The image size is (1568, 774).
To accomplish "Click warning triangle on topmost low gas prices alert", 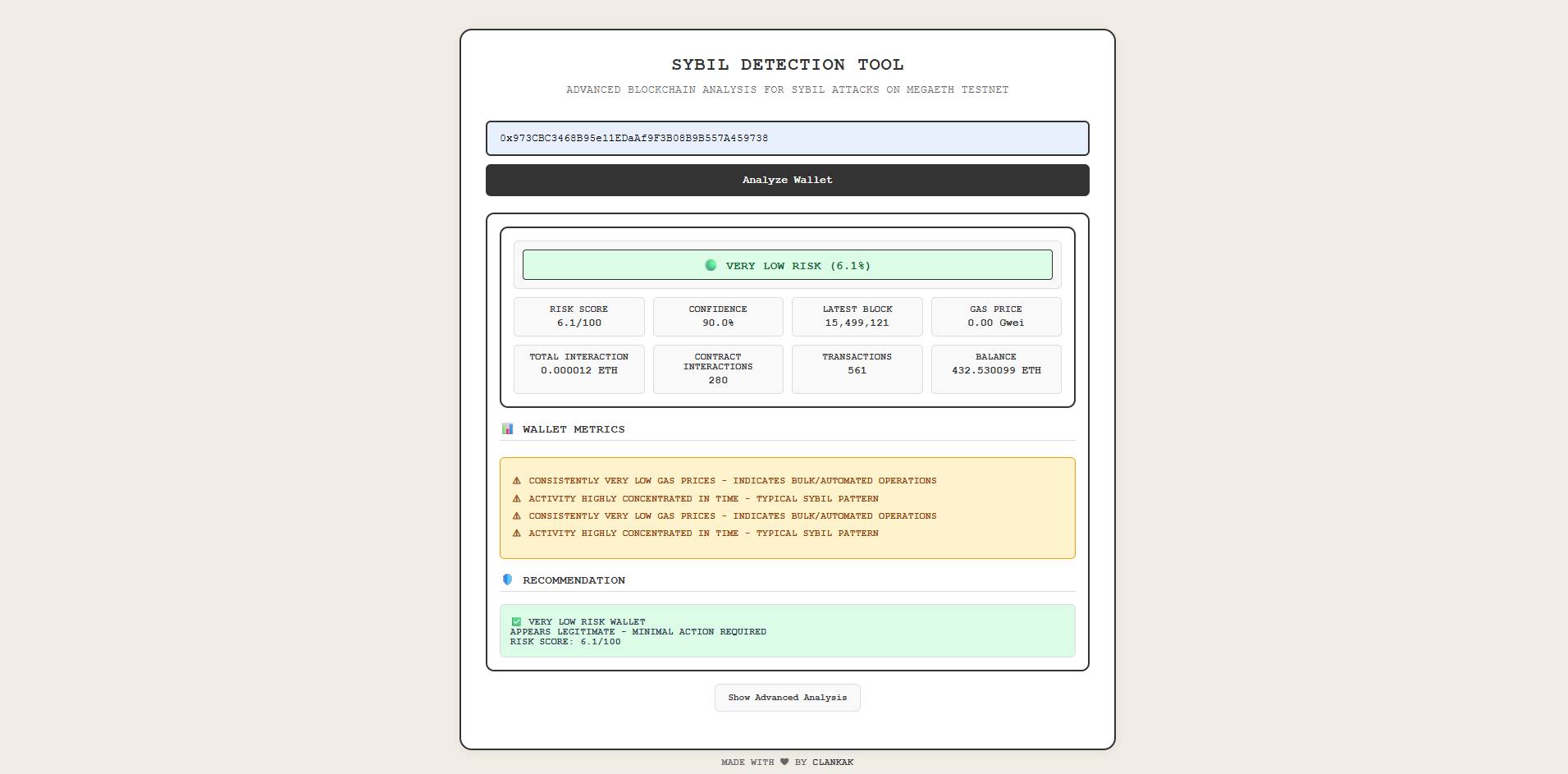I will coord(517,481).
